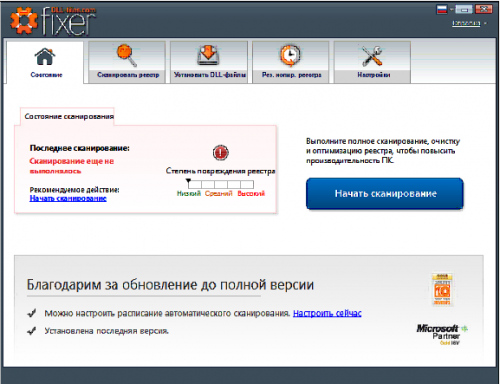Click the Выполните полное сканирование description text

point(383,151)
